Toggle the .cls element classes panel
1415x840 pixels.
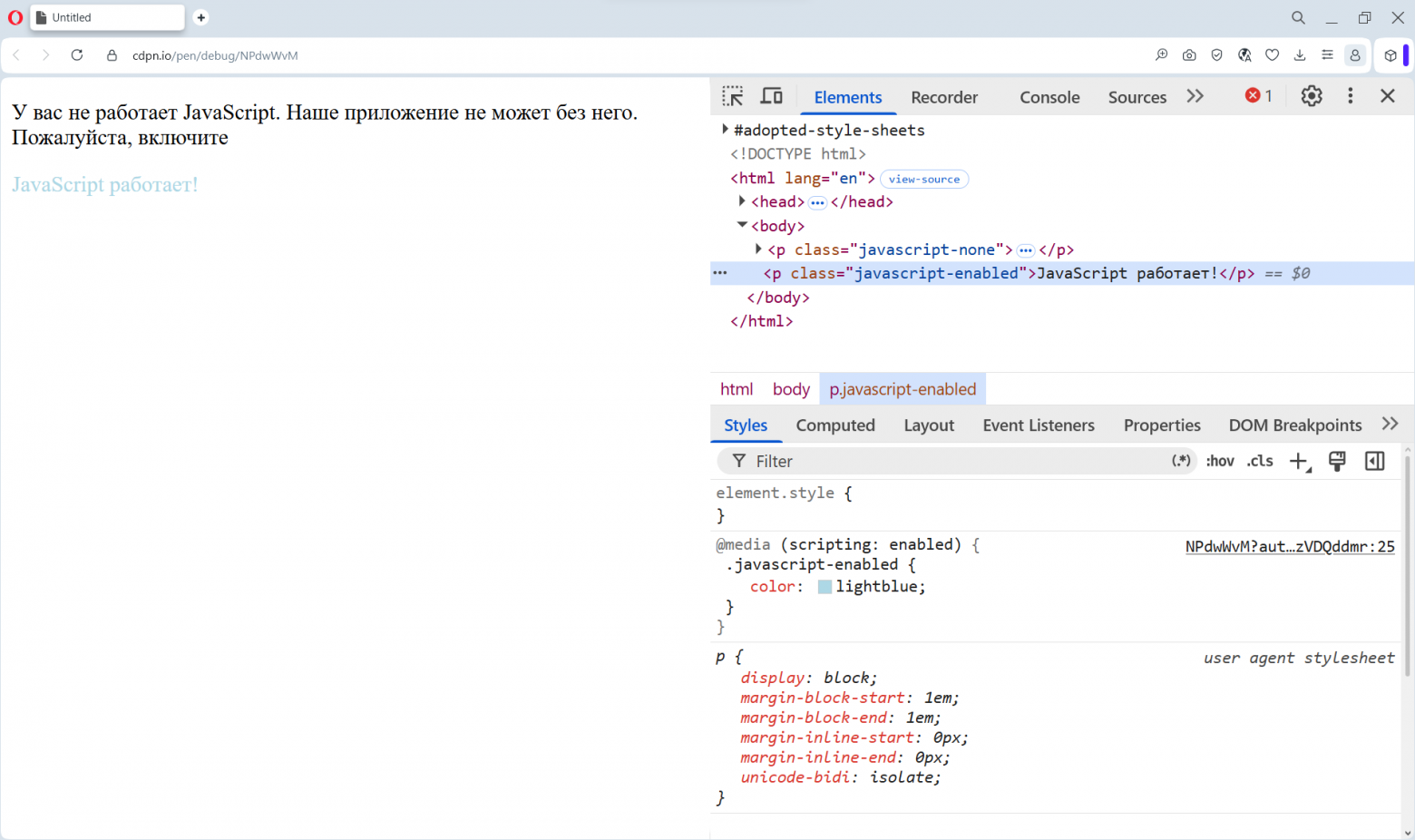pyautogui.click(x=1260, y=461)
